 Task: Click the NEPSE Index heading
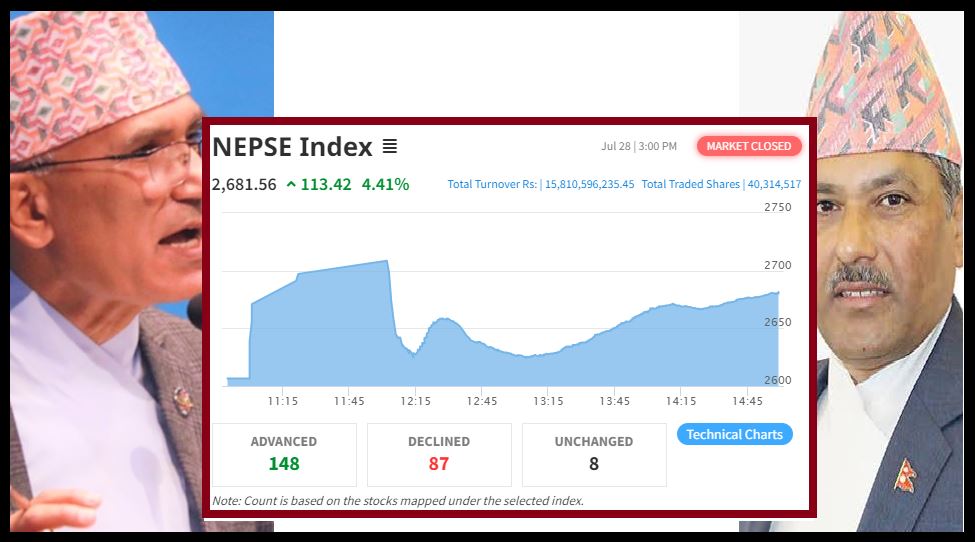pos(292,147)
